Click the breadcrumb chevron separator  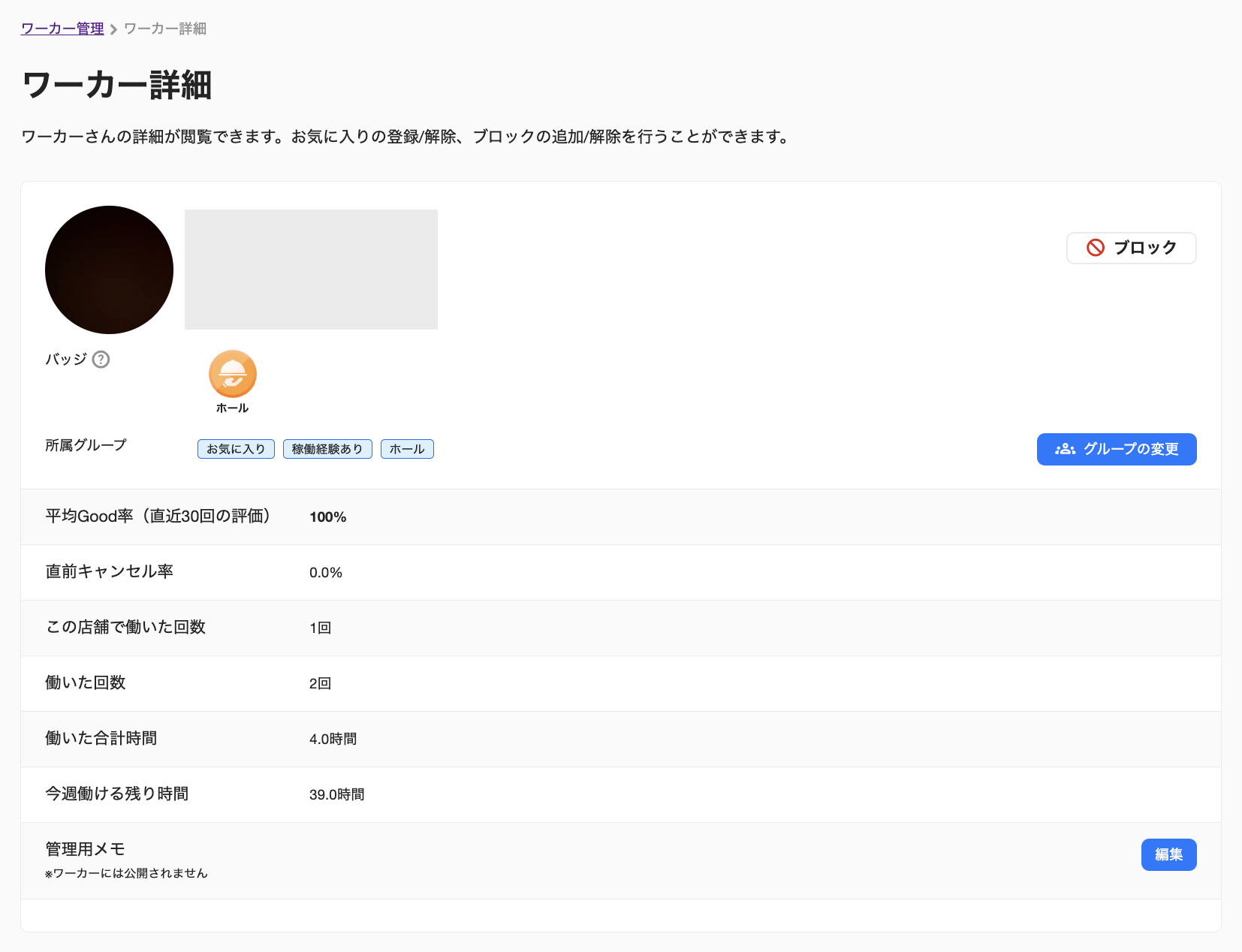(x=113, y=29)
